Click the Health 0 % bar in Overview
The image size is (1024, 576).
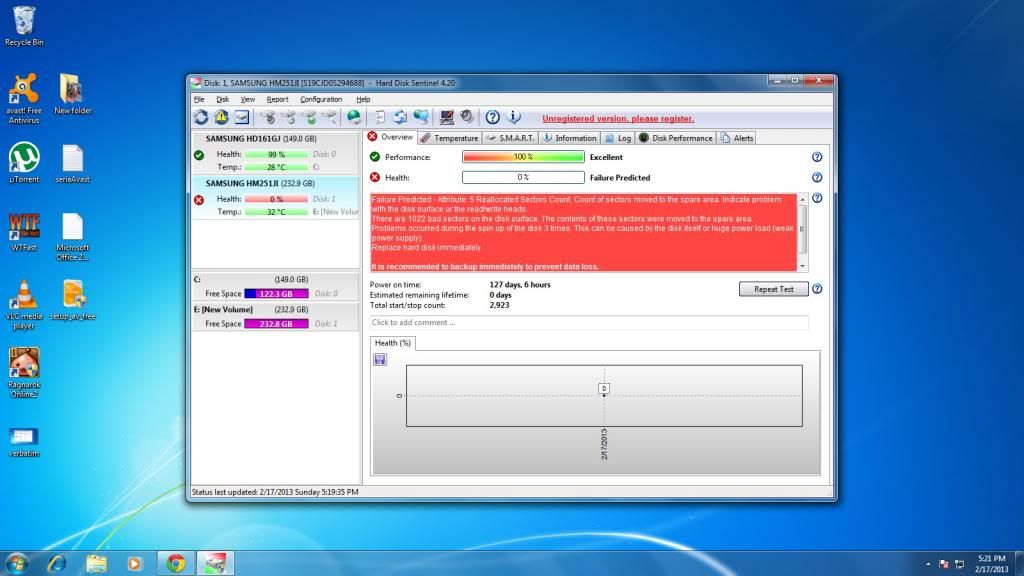pyautogui.click(x=523, y=177)
